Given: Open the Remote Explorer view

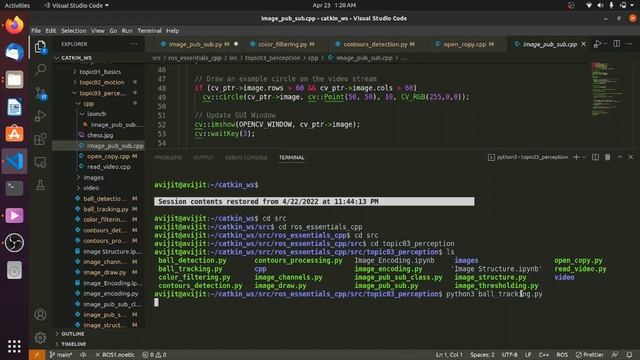Looking at the screenshot, I should click(40, 162).
